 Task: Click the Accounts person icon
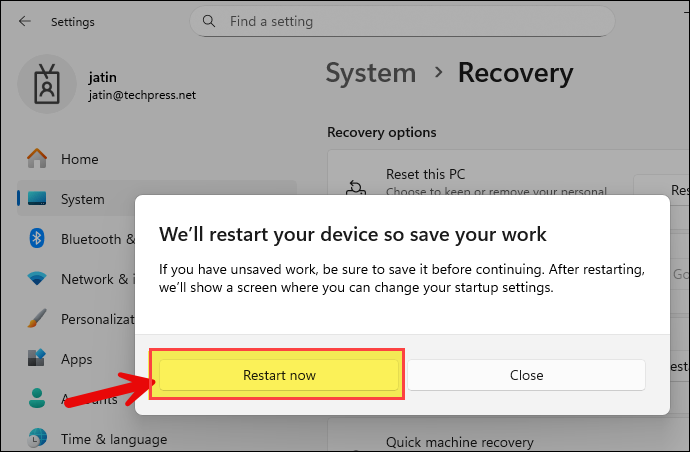coord(37,399)
